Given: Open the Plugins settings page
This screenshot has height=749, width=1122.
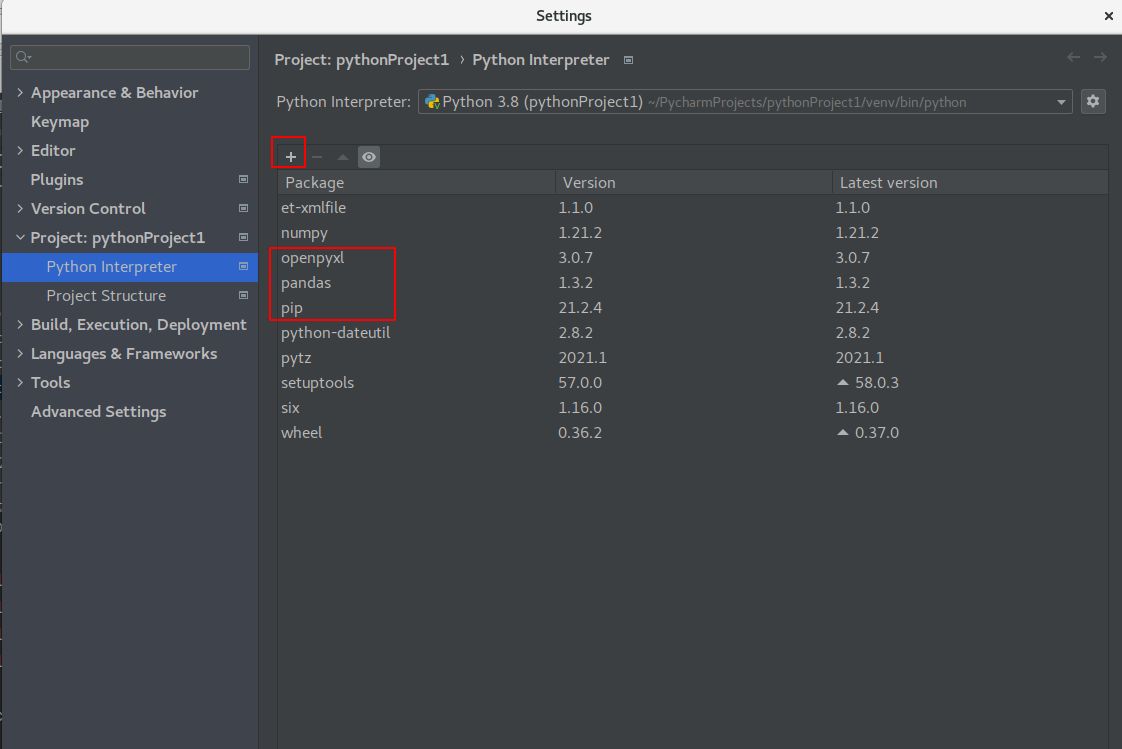Looking at the screenshot, I should tap(57, 180).
